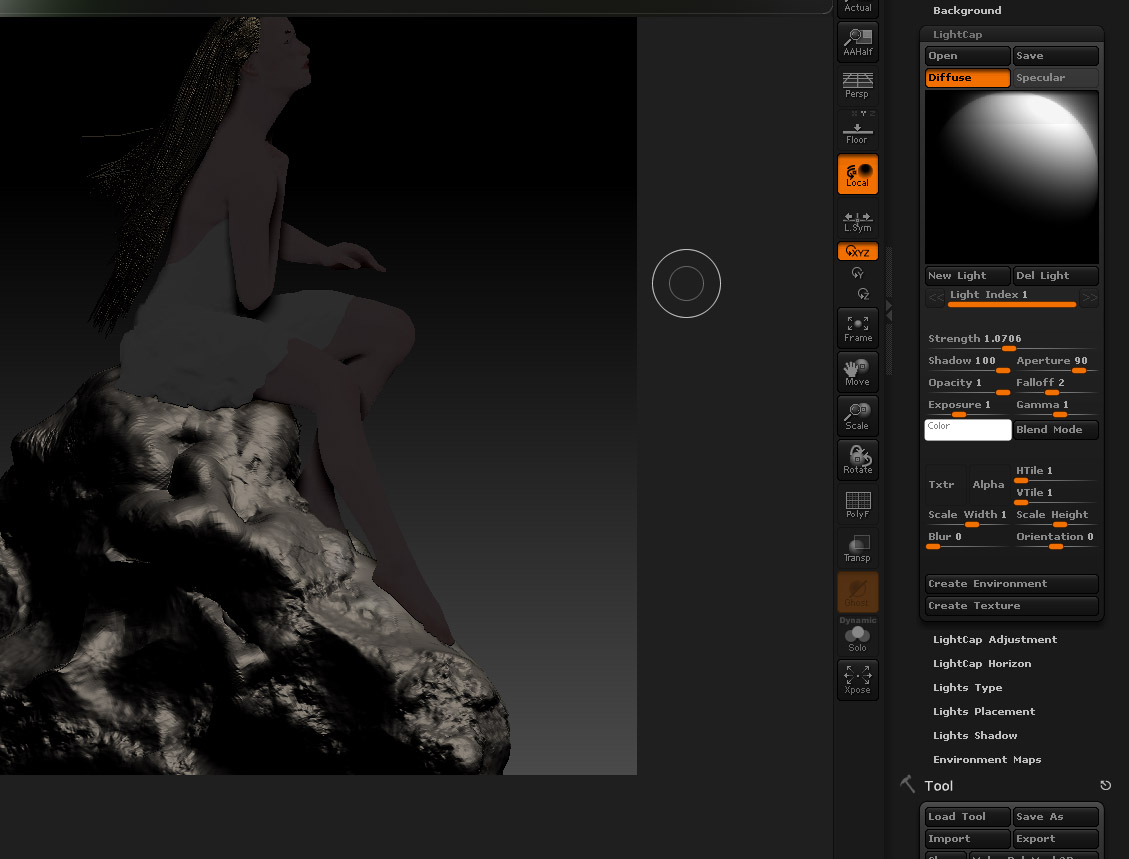Switch to the Specular tab
Image resolution: width=1129 pixels, height=859 pixels.
[x=1056, y=78]
